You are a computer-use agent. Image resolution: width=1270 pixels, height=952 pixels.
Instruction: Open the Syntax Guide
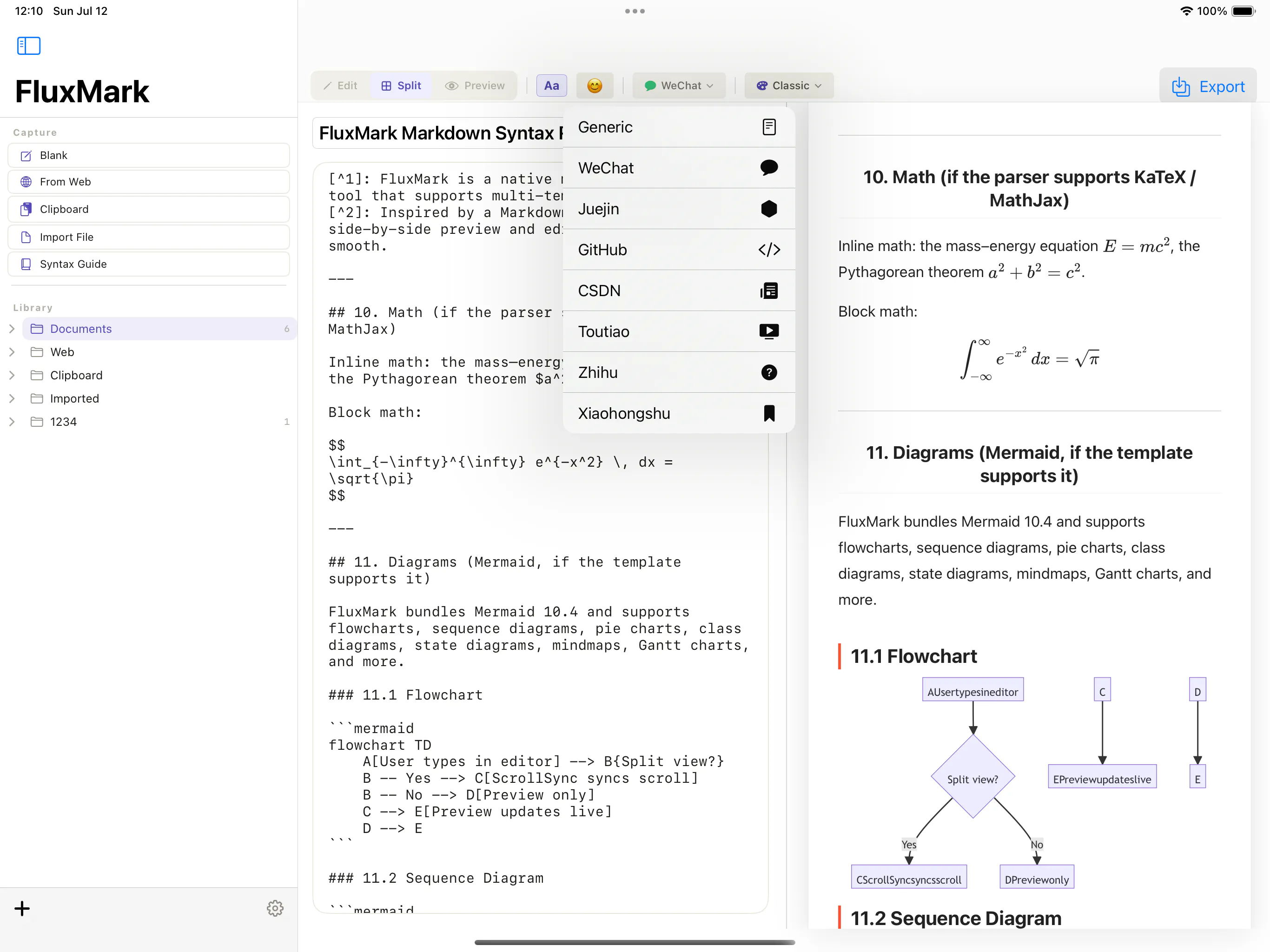(149, 264)
